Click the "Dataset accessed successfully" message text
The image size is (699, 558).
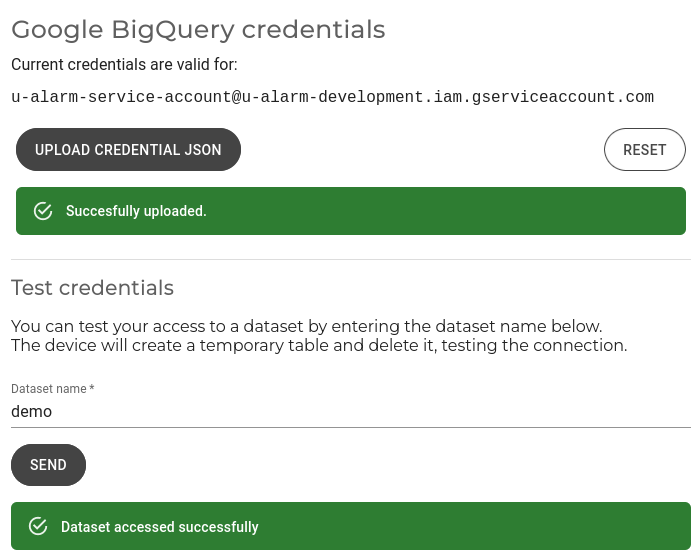[160, 527]
